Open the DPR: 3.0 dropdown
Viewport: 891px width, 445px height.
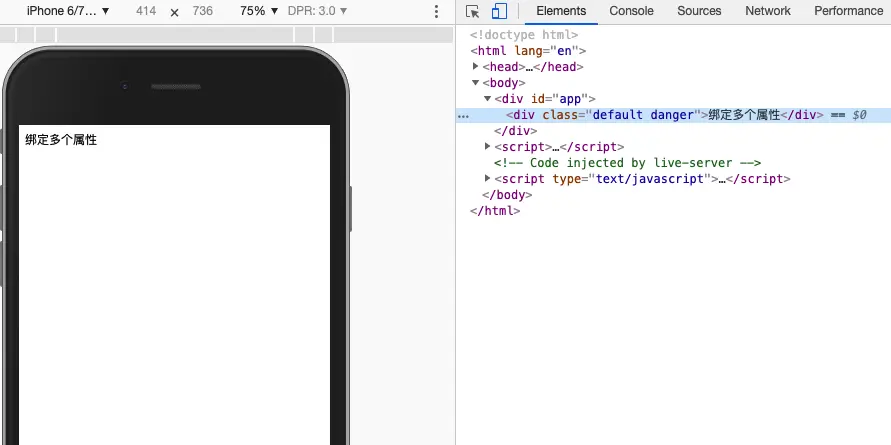click(x=317, y=11)
